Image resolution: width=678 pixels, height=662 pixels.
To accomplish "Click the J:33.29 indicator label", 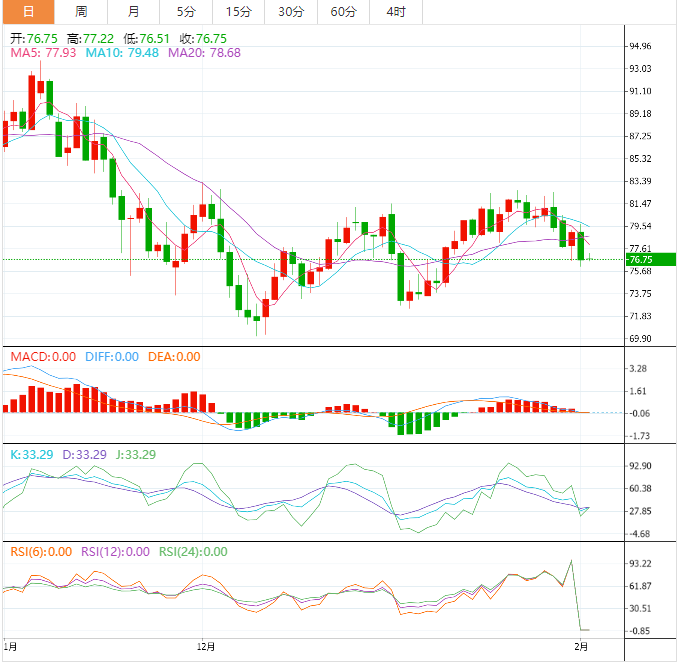I will click(136, 455).
